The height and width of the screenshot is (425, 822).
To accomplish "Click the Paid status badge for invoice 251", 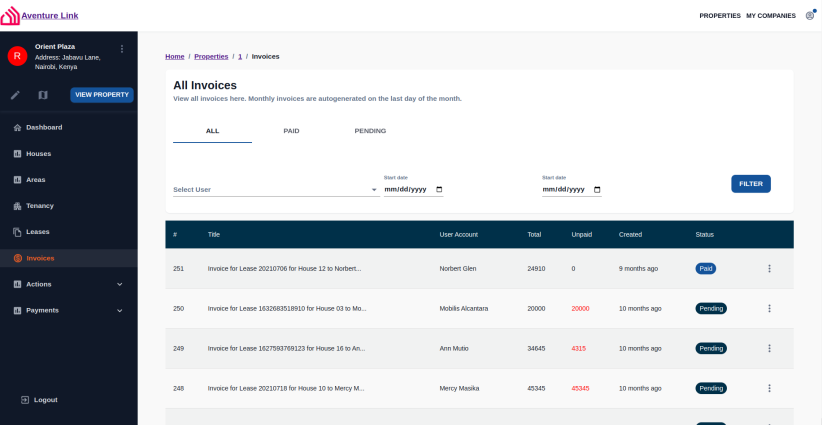I will tap(706, 268).
